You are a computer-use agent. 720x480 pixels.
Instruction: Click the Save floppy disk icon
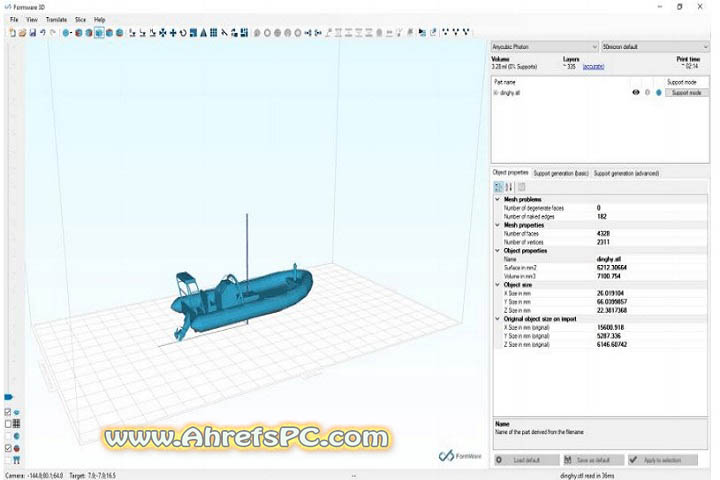33,33
